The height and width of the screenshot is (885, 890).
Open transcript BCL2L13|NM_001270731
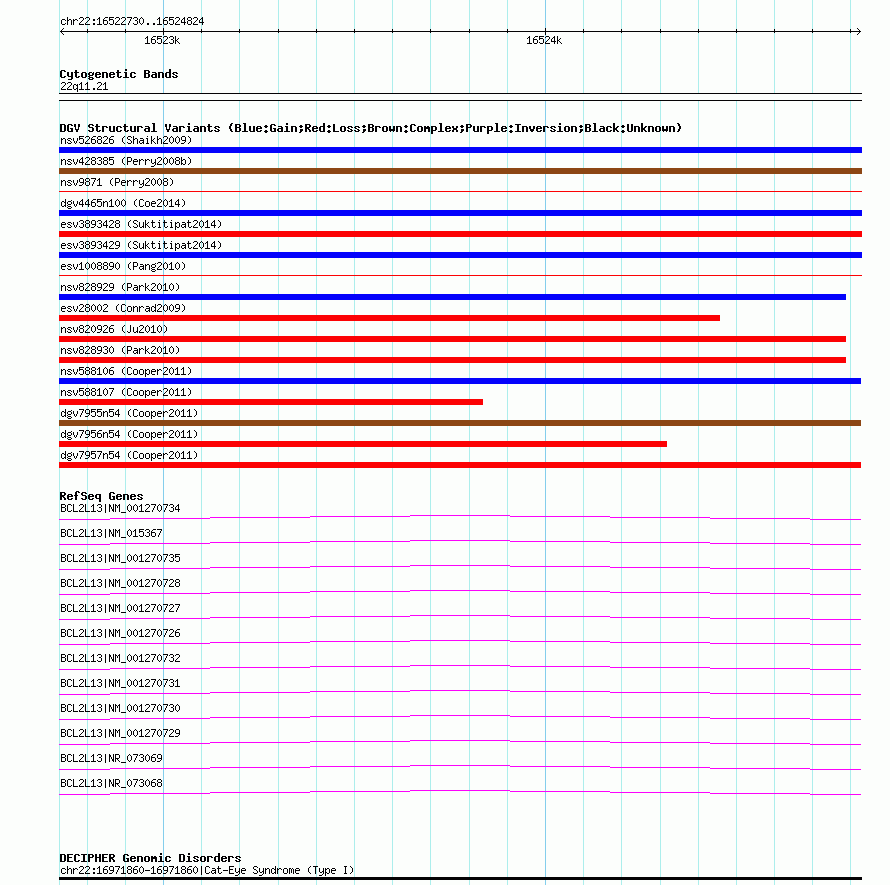(120, 683)
